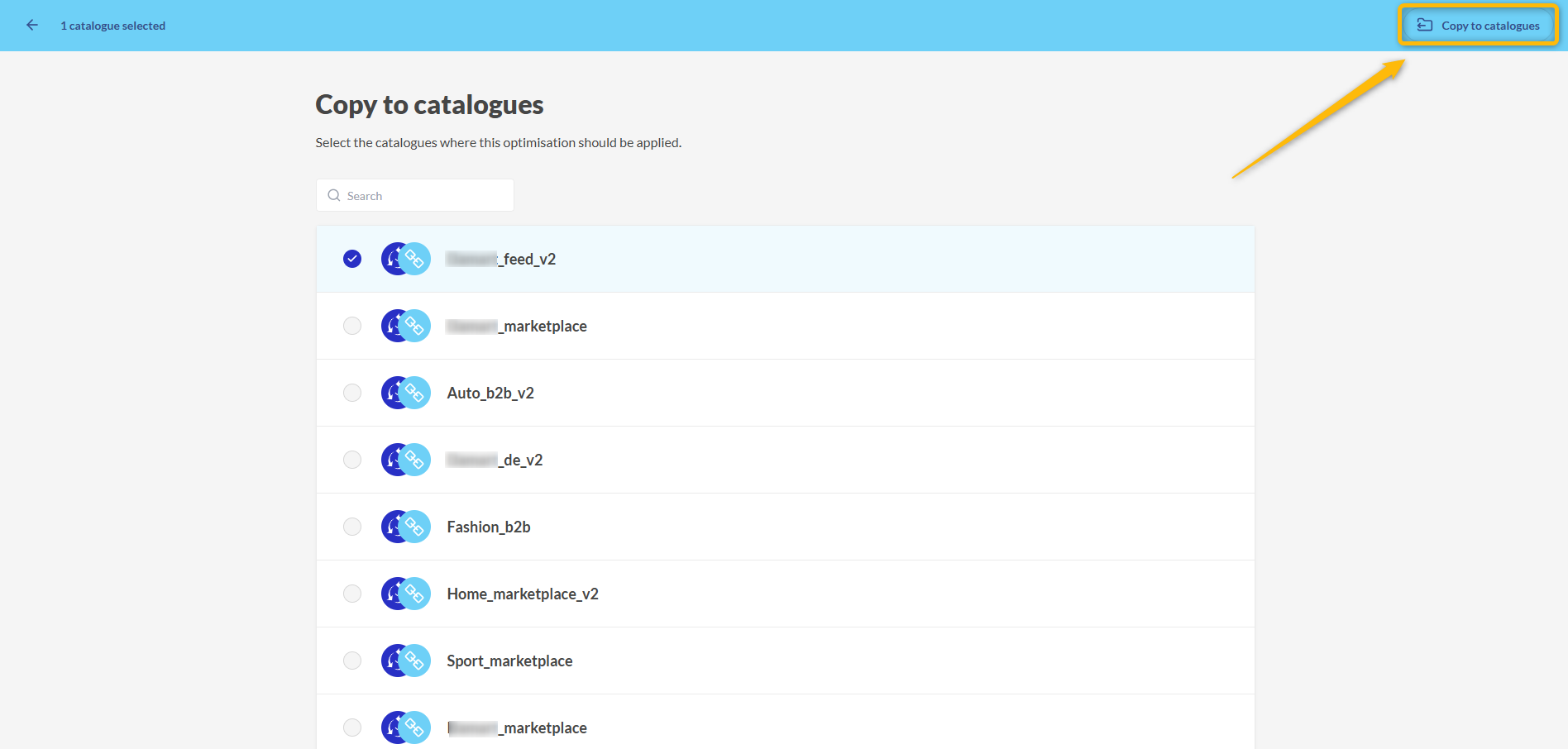Select Fashion_b2b catalogue checkbox
Image resolution: width=1568 pixels, height=749 pixels.
[352, 527]
